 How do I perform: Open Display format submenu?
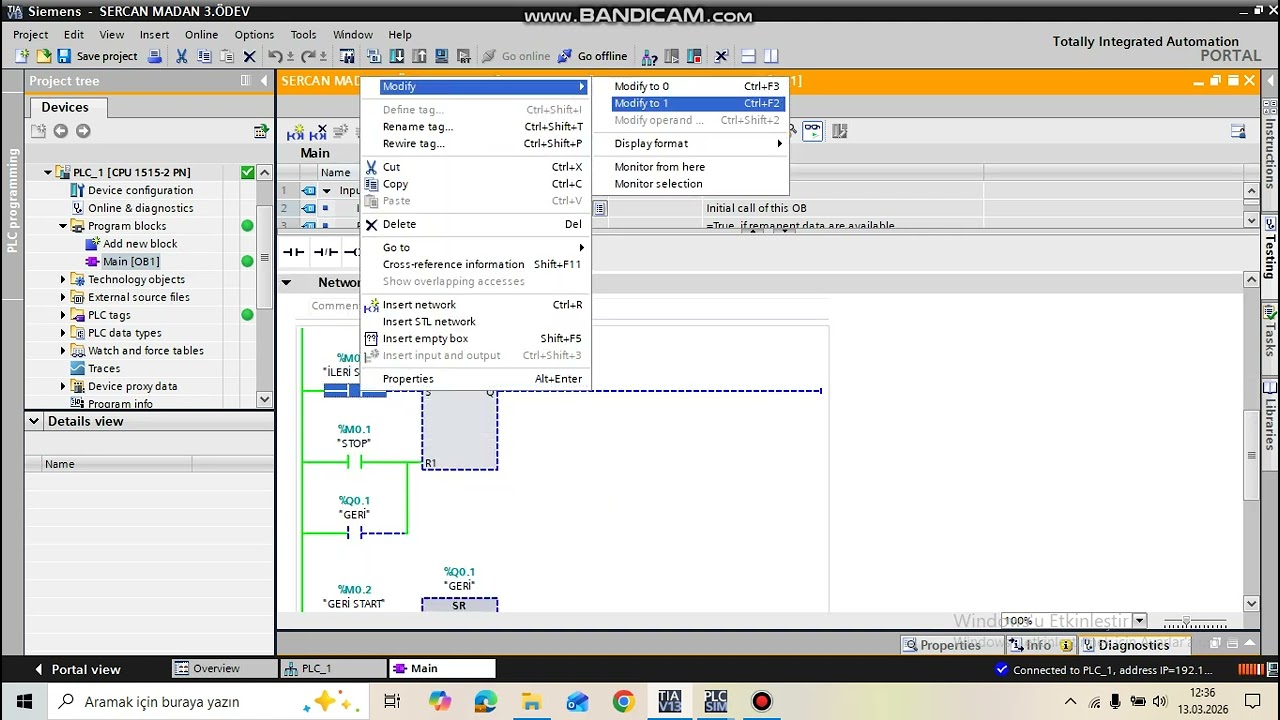coord(698,143)
